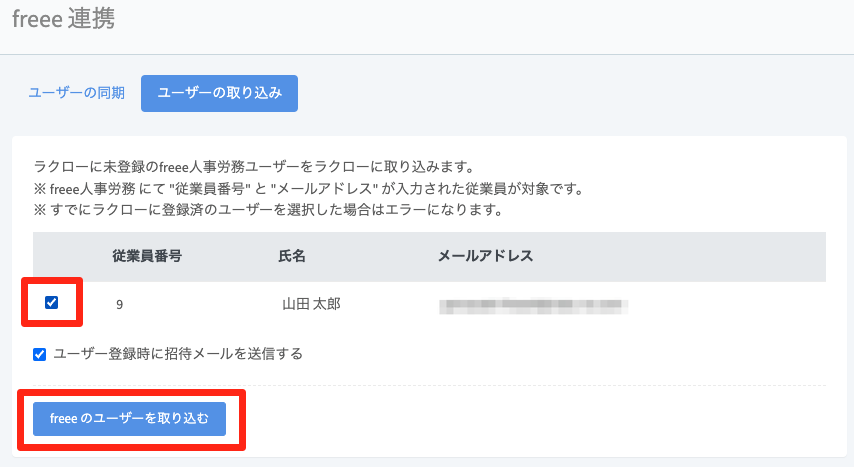Click the description line starting with ラクローに未登録
Screen dimensions: 854x467
[x=254, y=167]
